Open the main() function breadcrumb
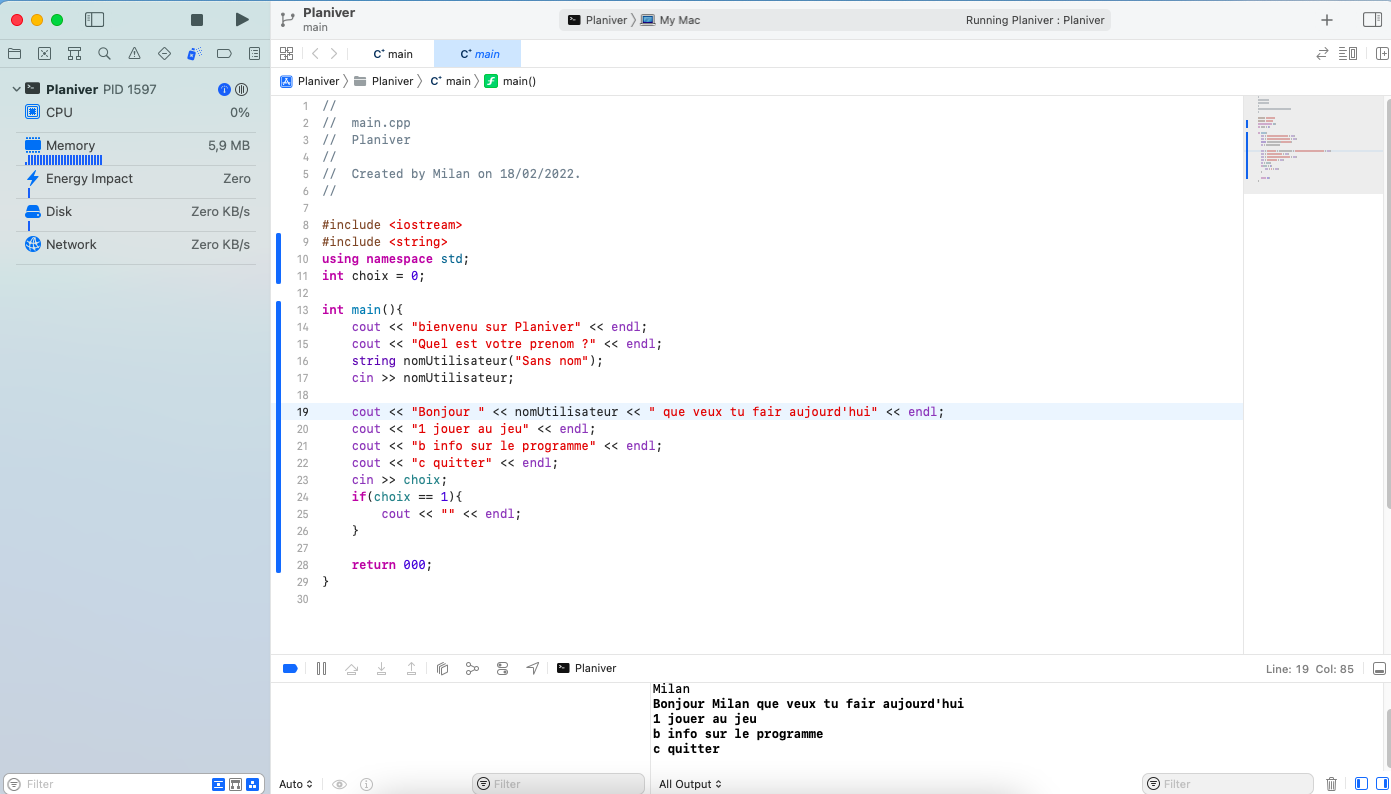The height and width of the screenshot is (794, 1391). (510, 81)
